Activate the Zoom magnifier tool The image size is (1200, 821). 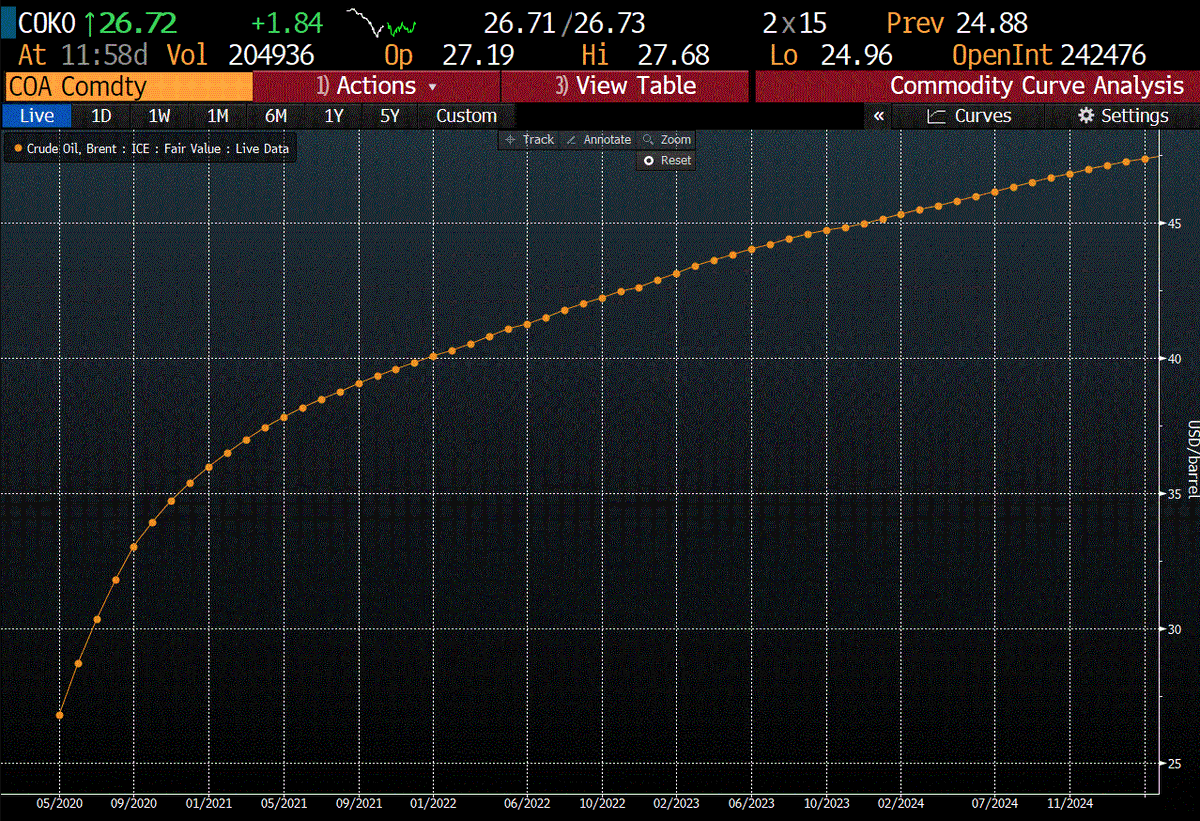[667, 140]
